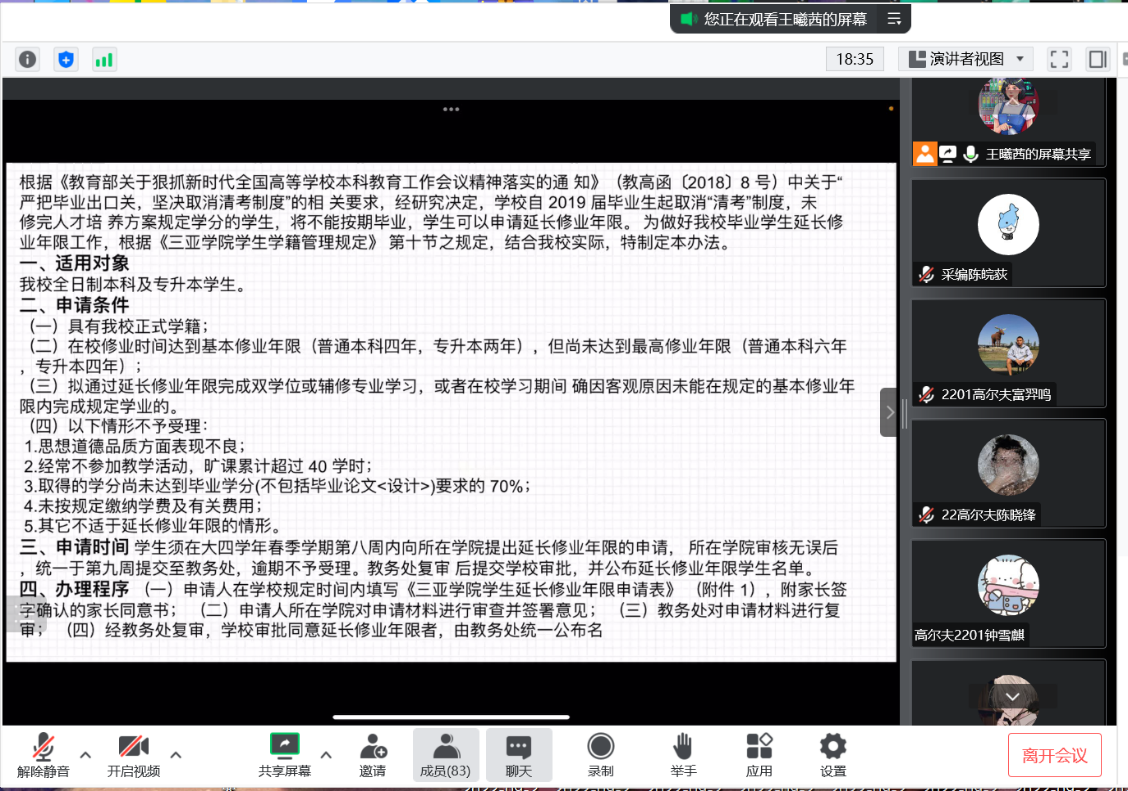Open 设置 settings gear

pos(833,754)
